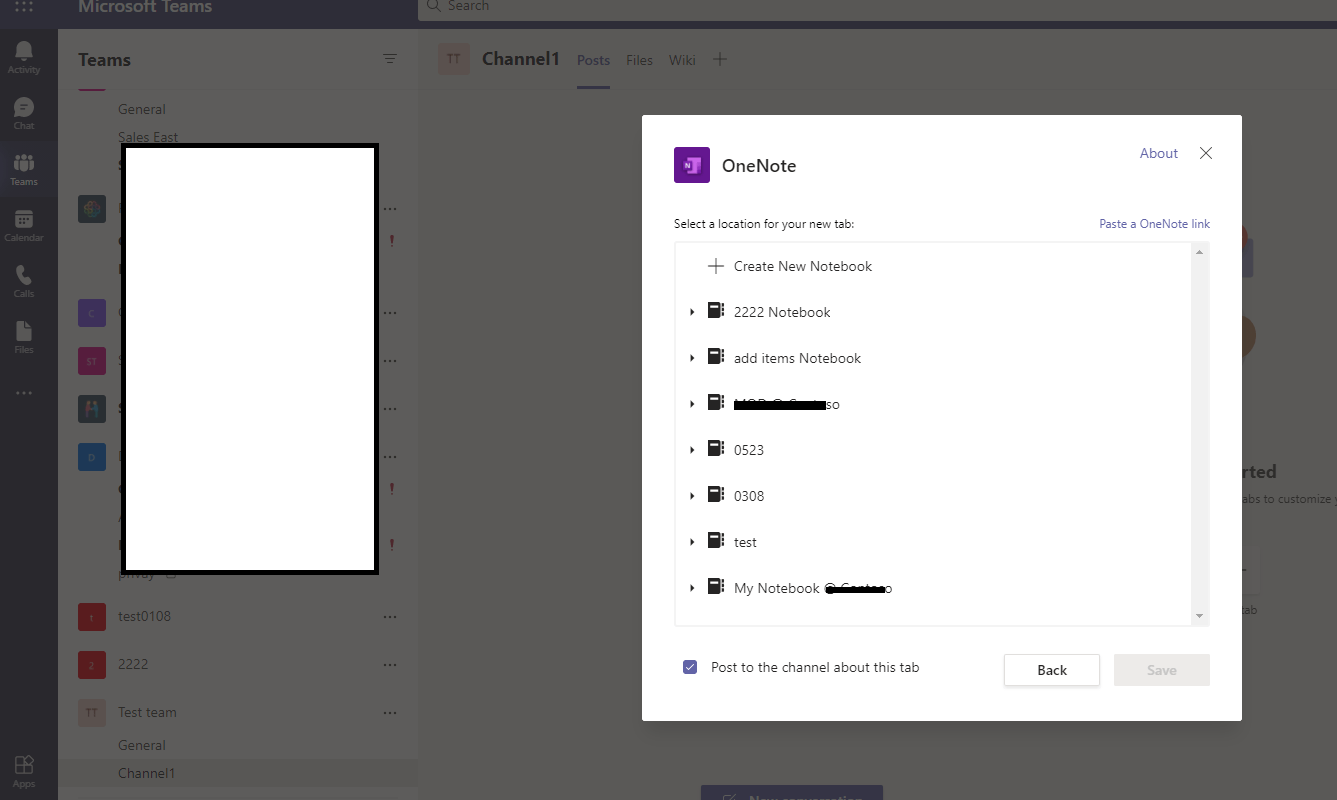1337x800 pixels.
Task: Select the add items Notebook entry
Action: coord(797,358)
